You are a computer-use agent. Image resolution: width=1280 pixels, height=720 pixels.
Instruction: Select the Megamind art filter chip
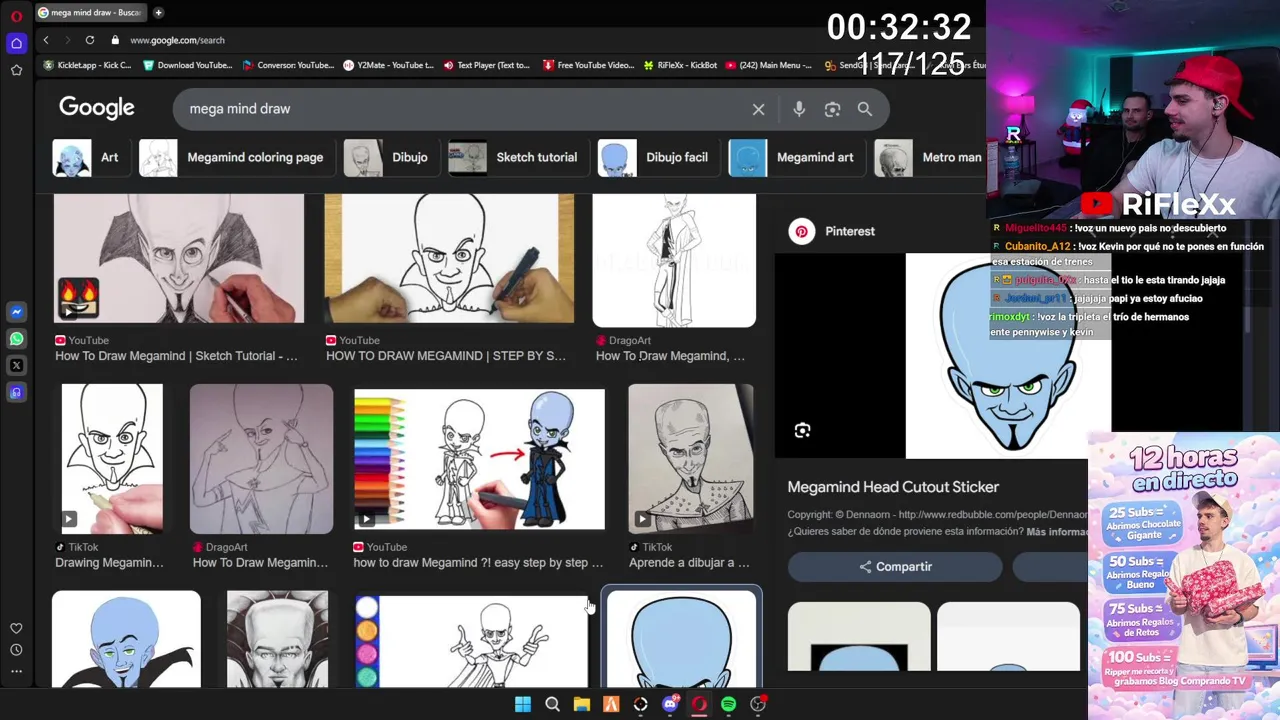[795, 158]
